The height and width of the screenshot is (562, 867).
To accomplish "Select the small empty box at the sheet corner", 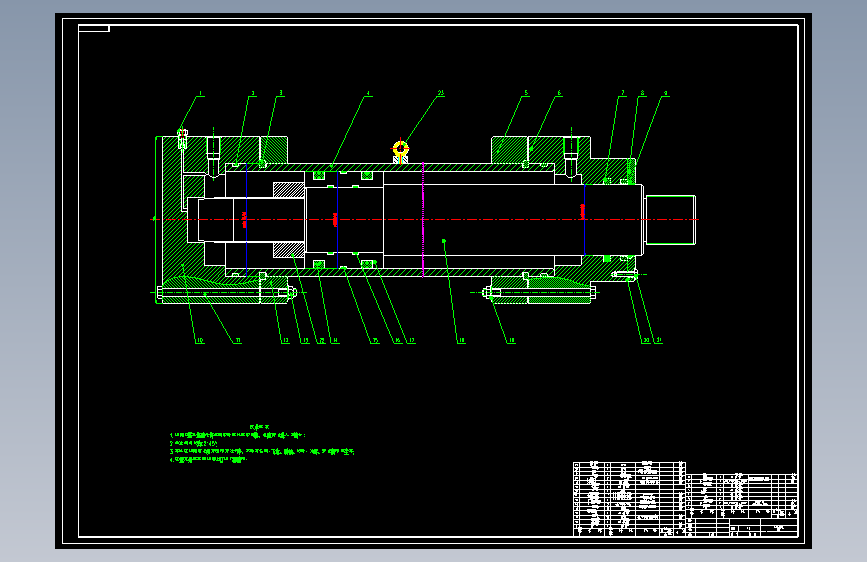I will click(x=94, y=28).
